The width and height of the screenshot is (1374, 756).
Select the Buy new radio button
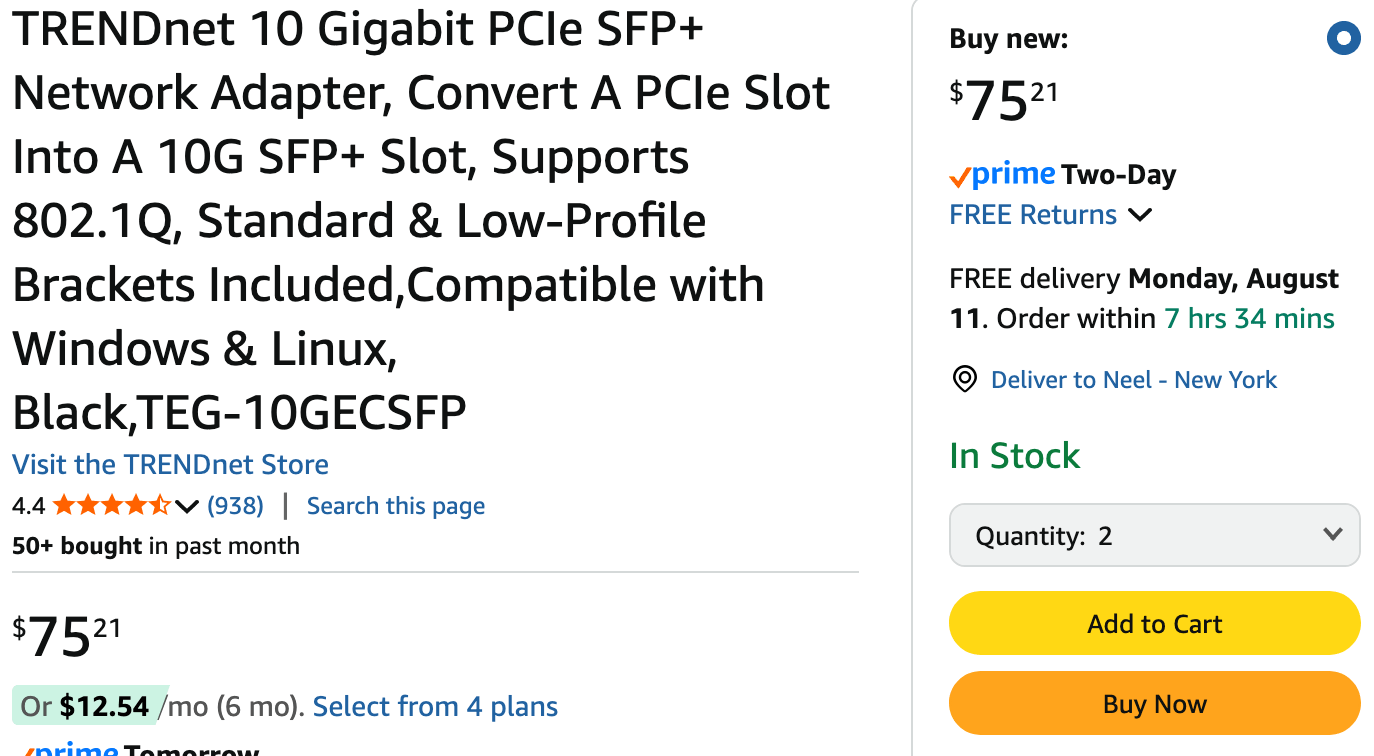click(1343, 40)
